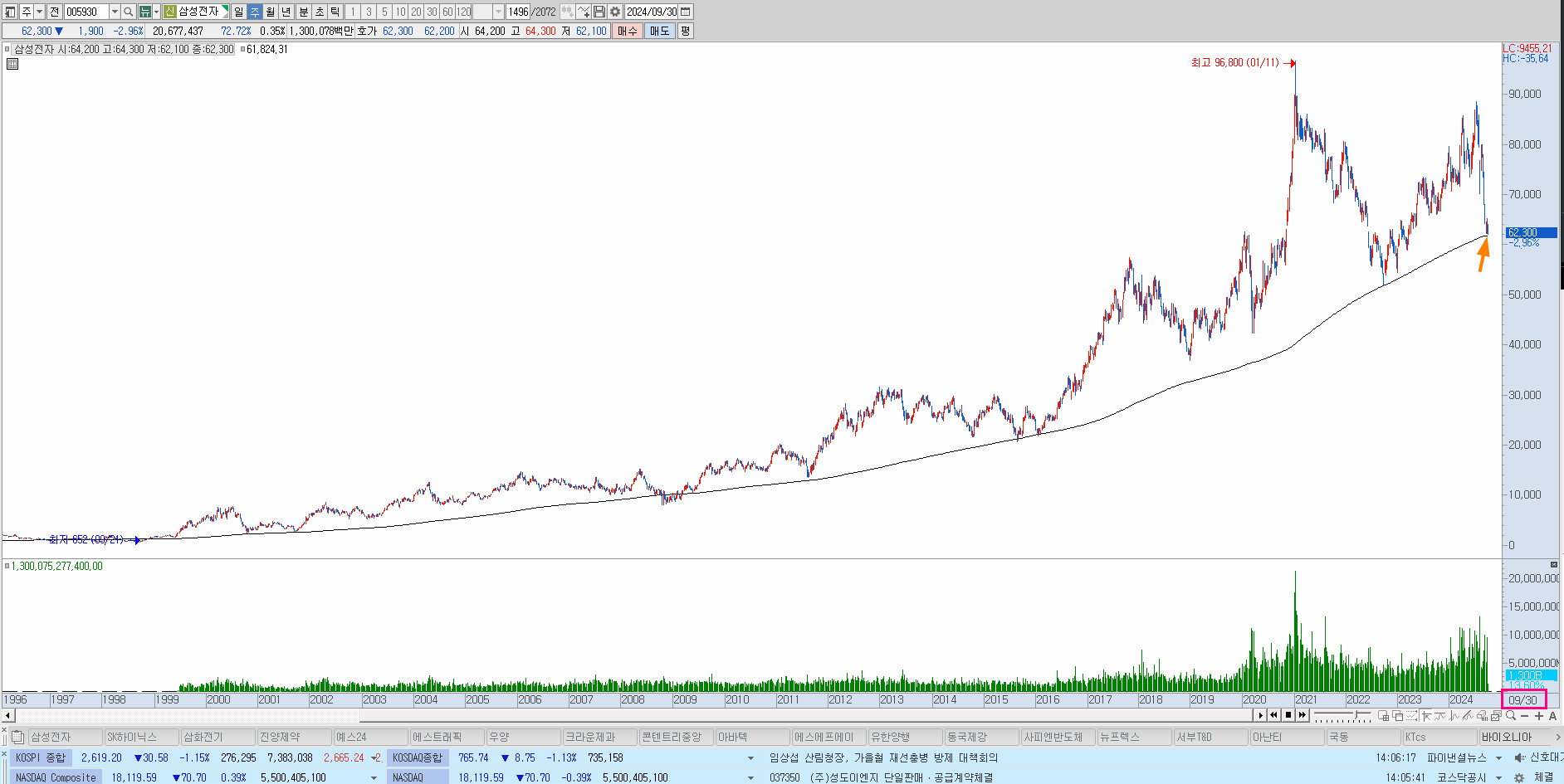Zoom in chart with the plus icon
The image size is (1564, 784).
1539,716
